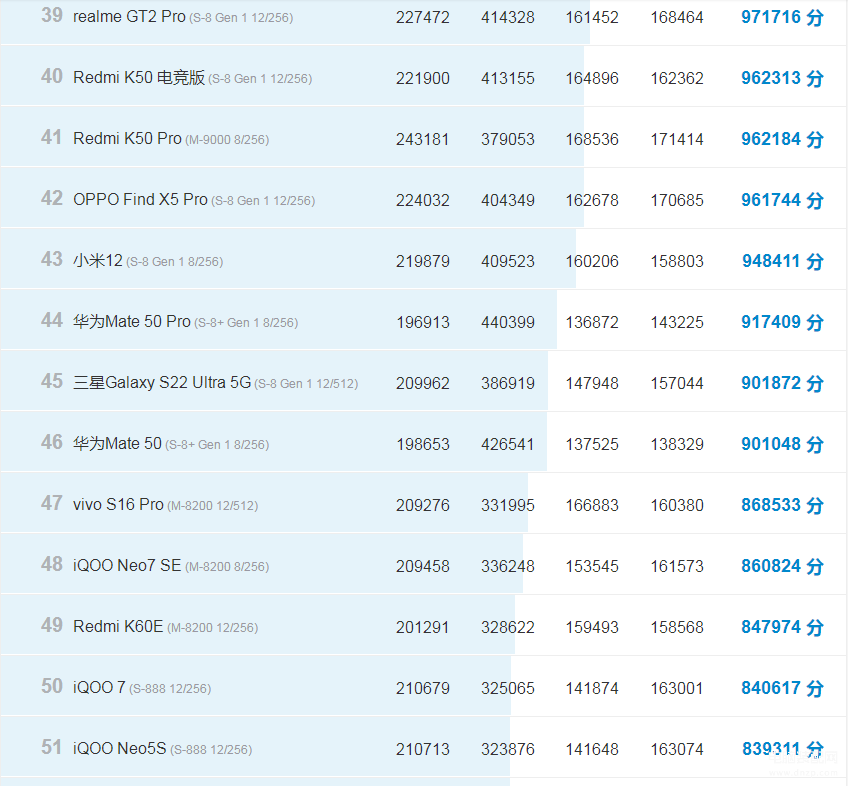Click total score 961744 分
Viewport: 848px width, 786px height.
(782, 200)
